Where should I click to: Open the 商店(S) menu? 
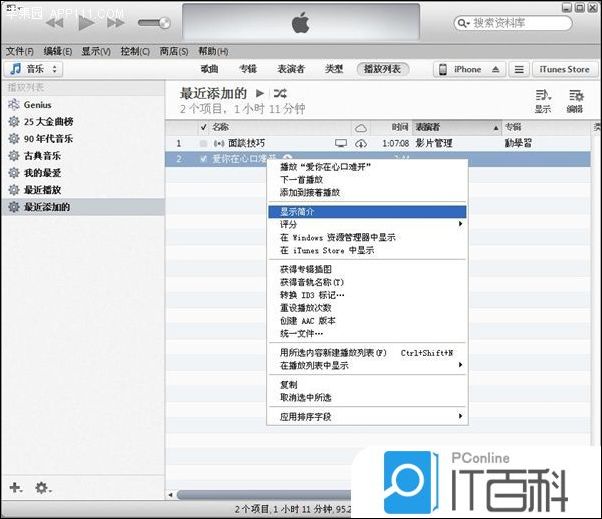tap(174, 51)
